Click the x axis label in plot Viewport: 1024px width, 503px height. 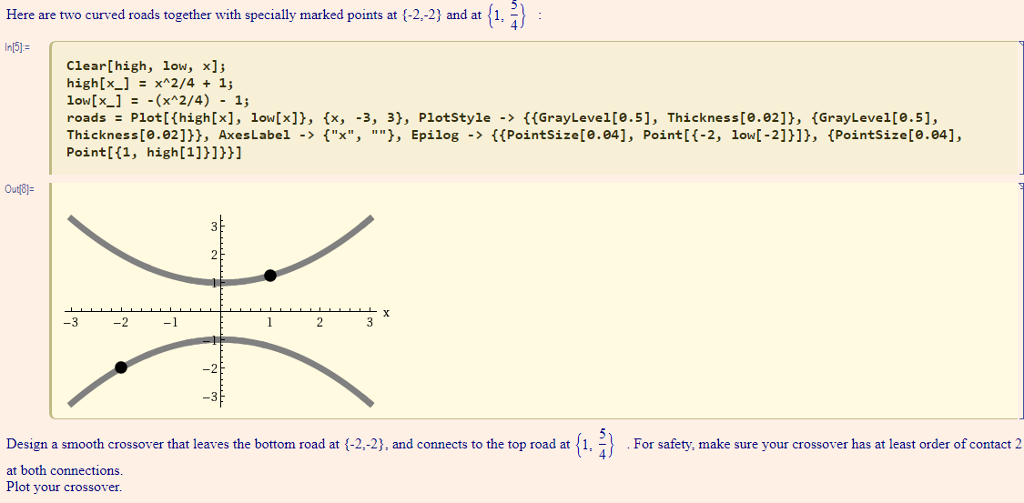[386, 312]
